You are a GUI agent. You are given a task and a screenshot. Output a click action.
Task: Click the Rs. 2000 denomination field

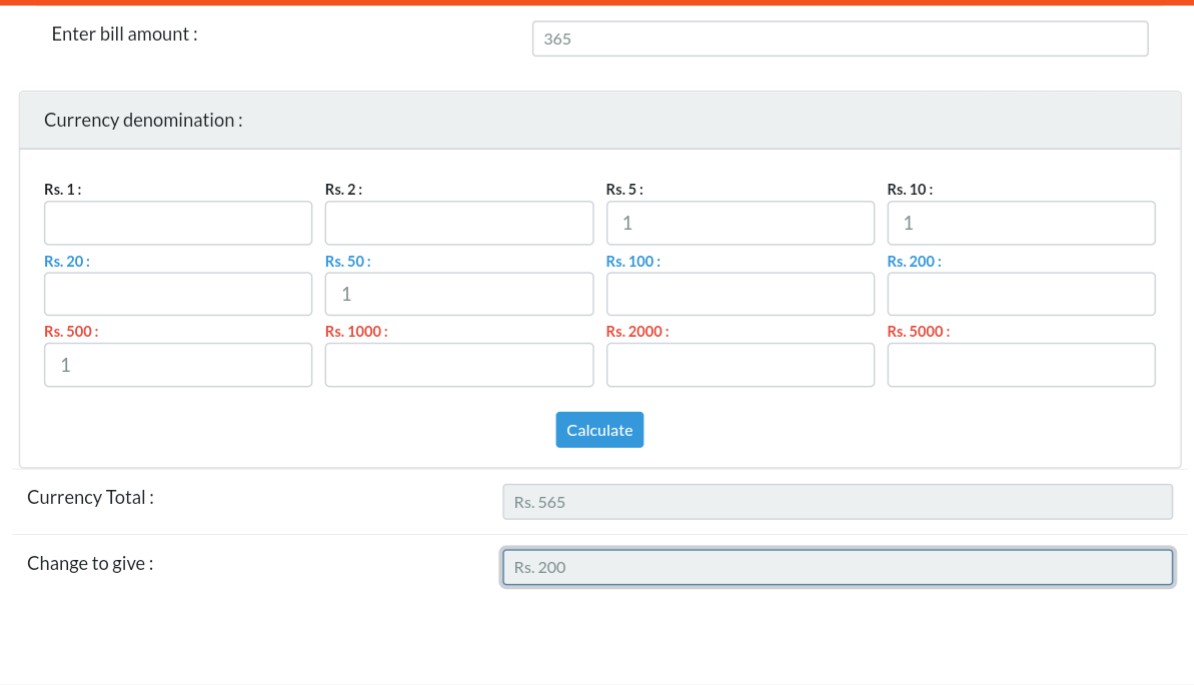pos(740,365)
